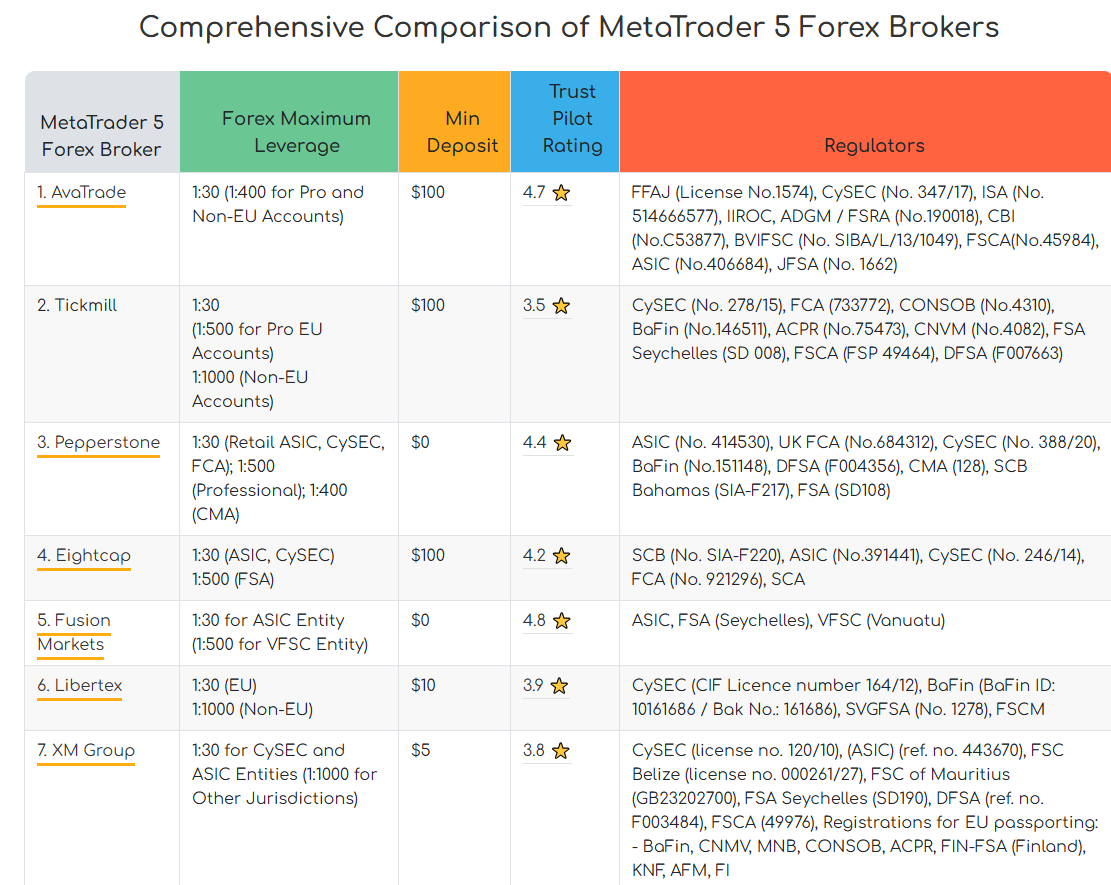The height and width of the screenshot is (885, 1111).
Task: Click AvaTrade's 4.7 Trustpilot rating number
Action: point(534,192)
